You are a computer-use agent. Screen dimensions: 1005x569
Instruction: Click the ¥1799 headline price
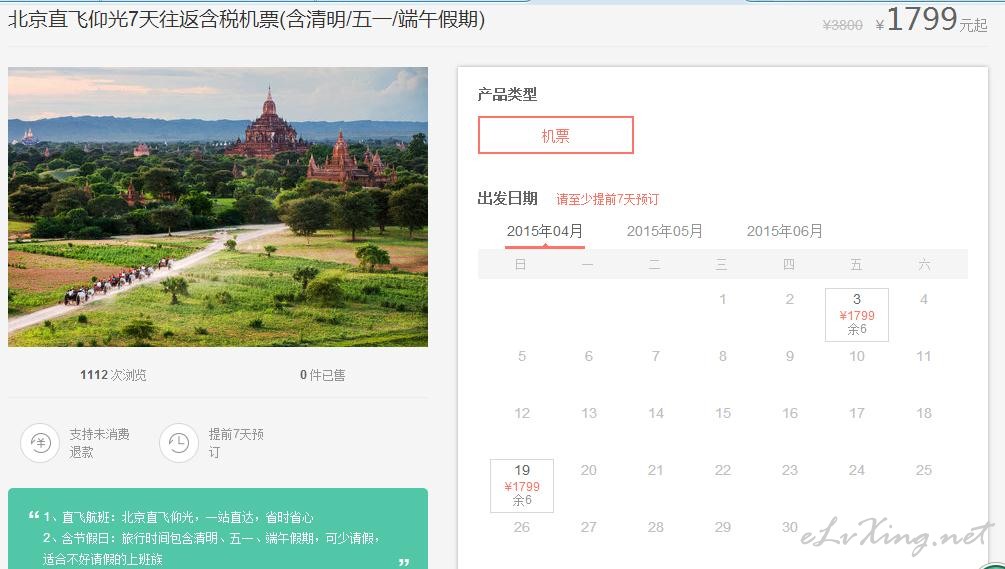931,19
